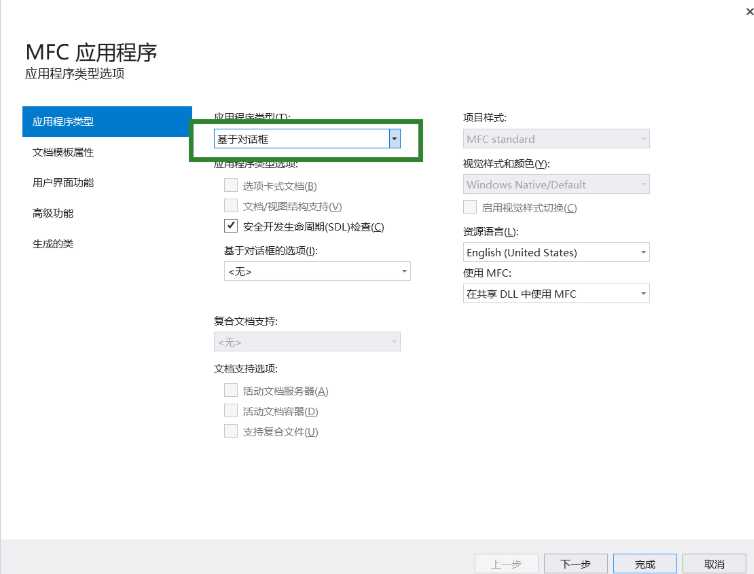The image size is (754, 574).
Task: Open the 文档模板属性 sidebar page
Action: pos(63,152)
